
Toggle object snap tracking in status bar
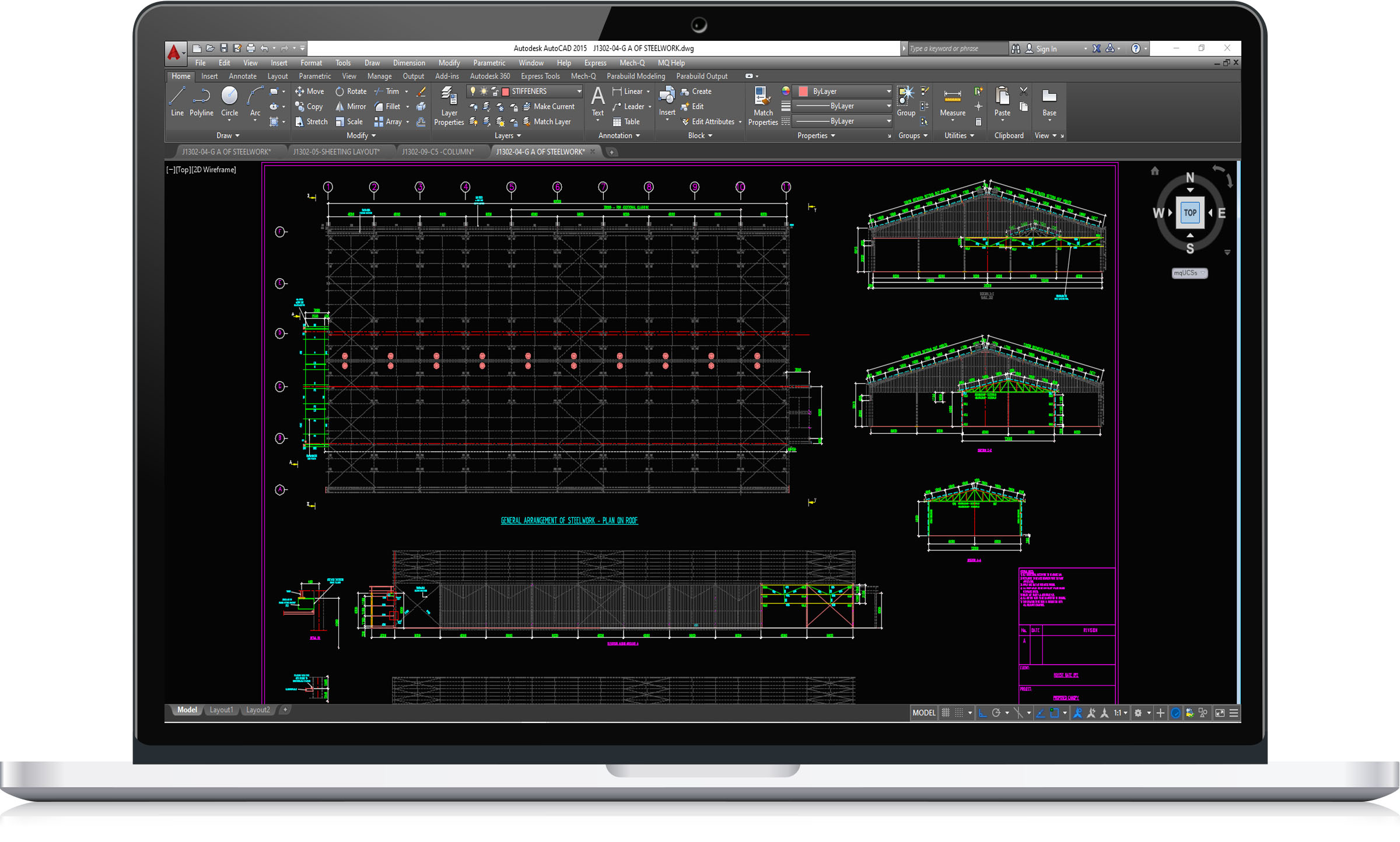pos(1041,713)
